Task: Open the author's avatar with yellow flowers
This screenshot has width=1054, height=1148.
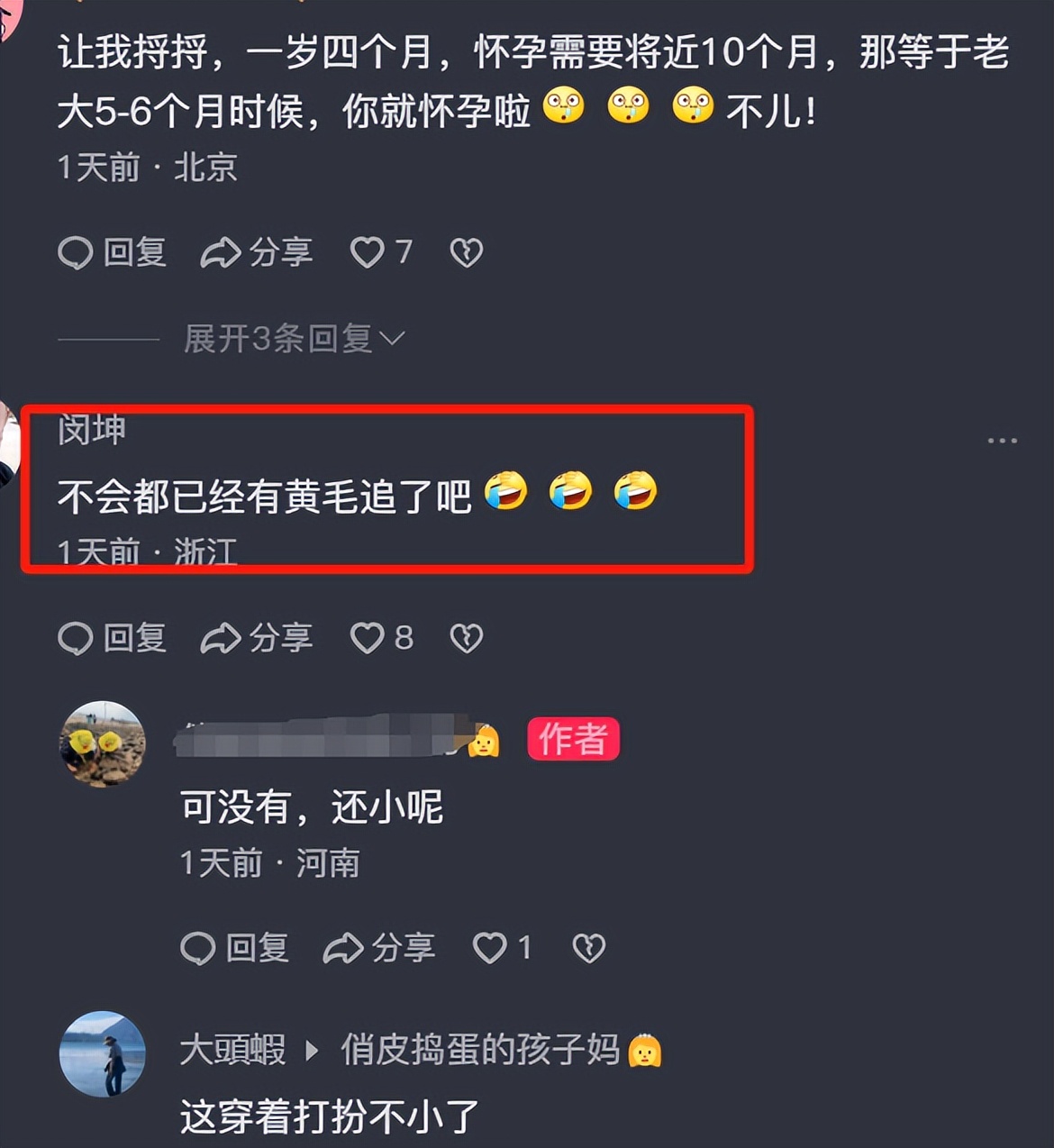Action: click(102, 744)
